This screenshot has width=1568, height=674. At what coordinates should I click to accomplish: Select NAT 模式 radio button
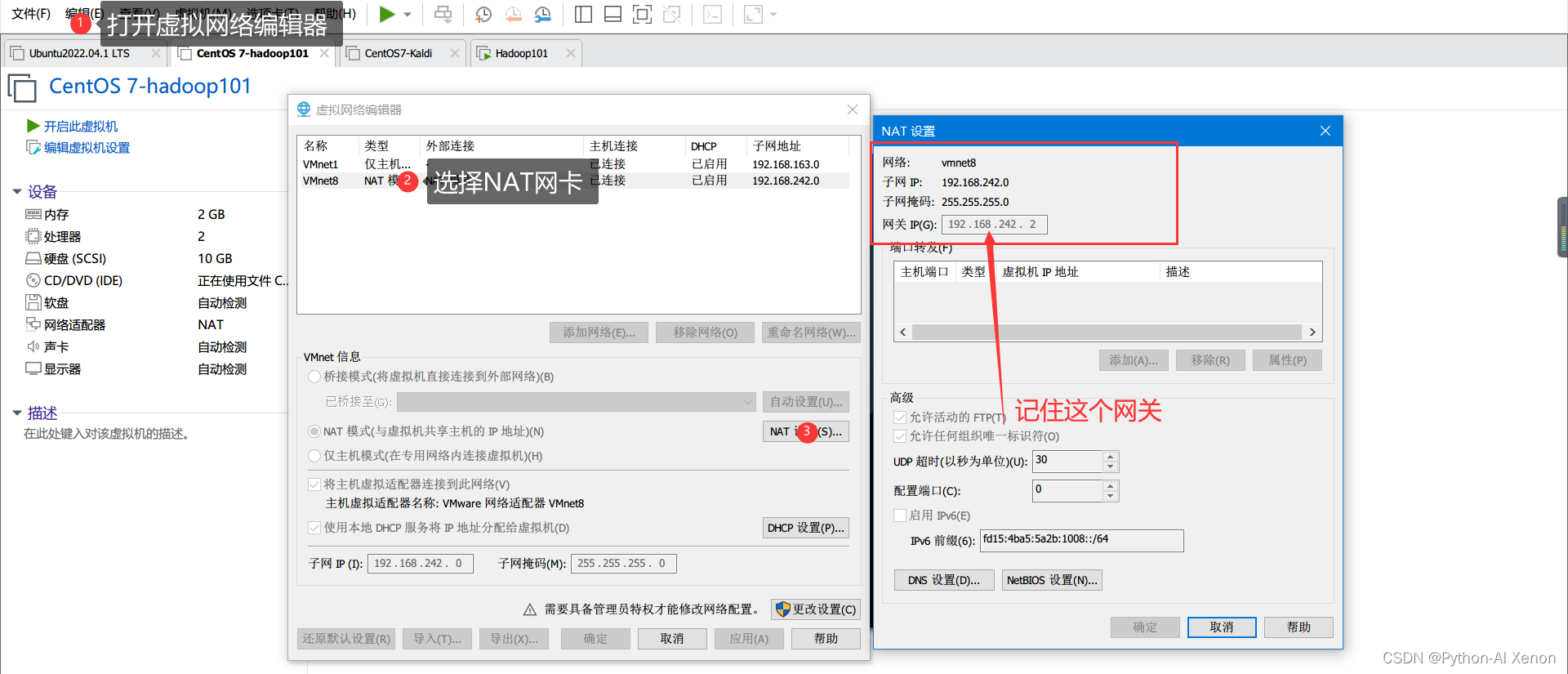click(314, 431)
